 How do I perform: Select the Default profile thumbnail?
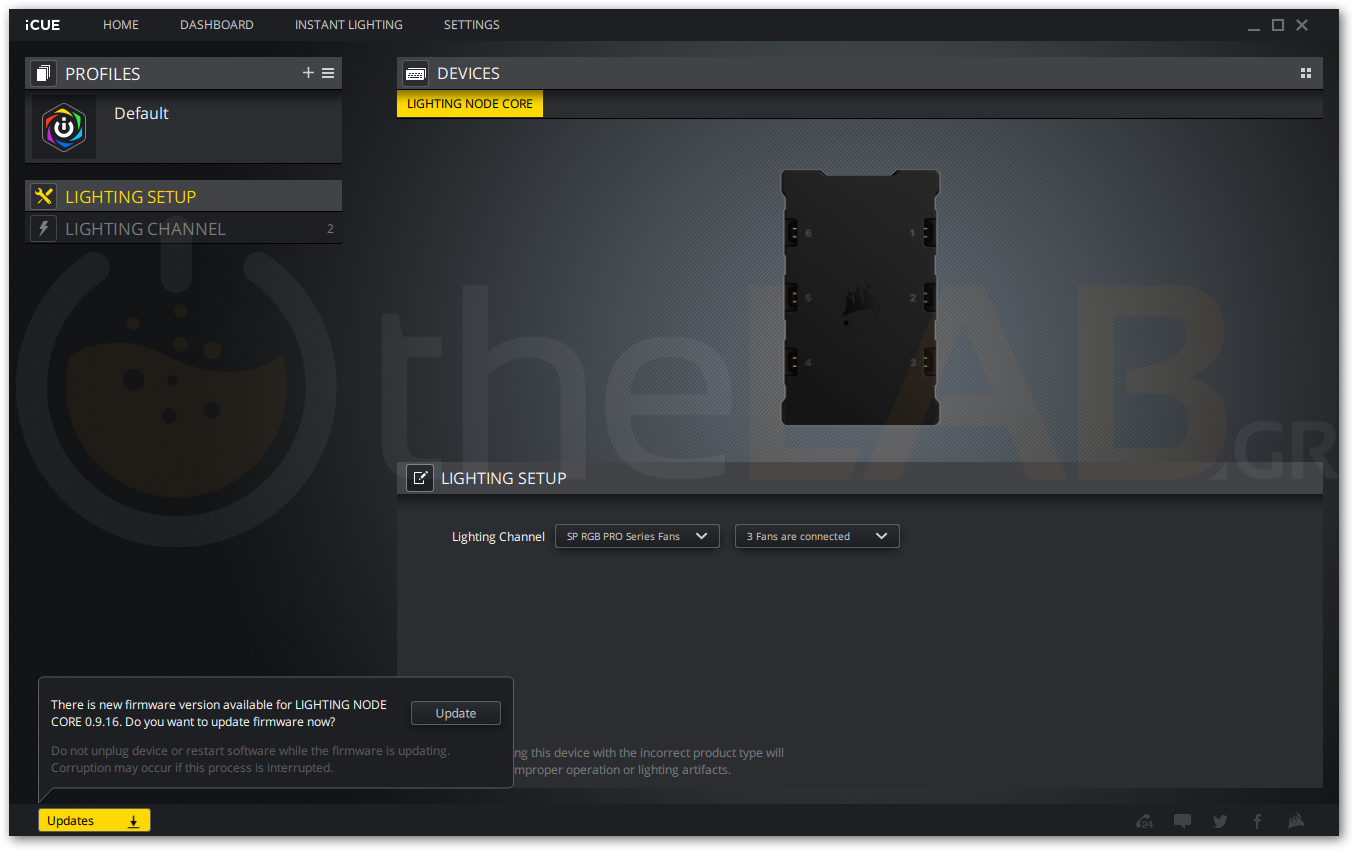[x=64, y=128]
